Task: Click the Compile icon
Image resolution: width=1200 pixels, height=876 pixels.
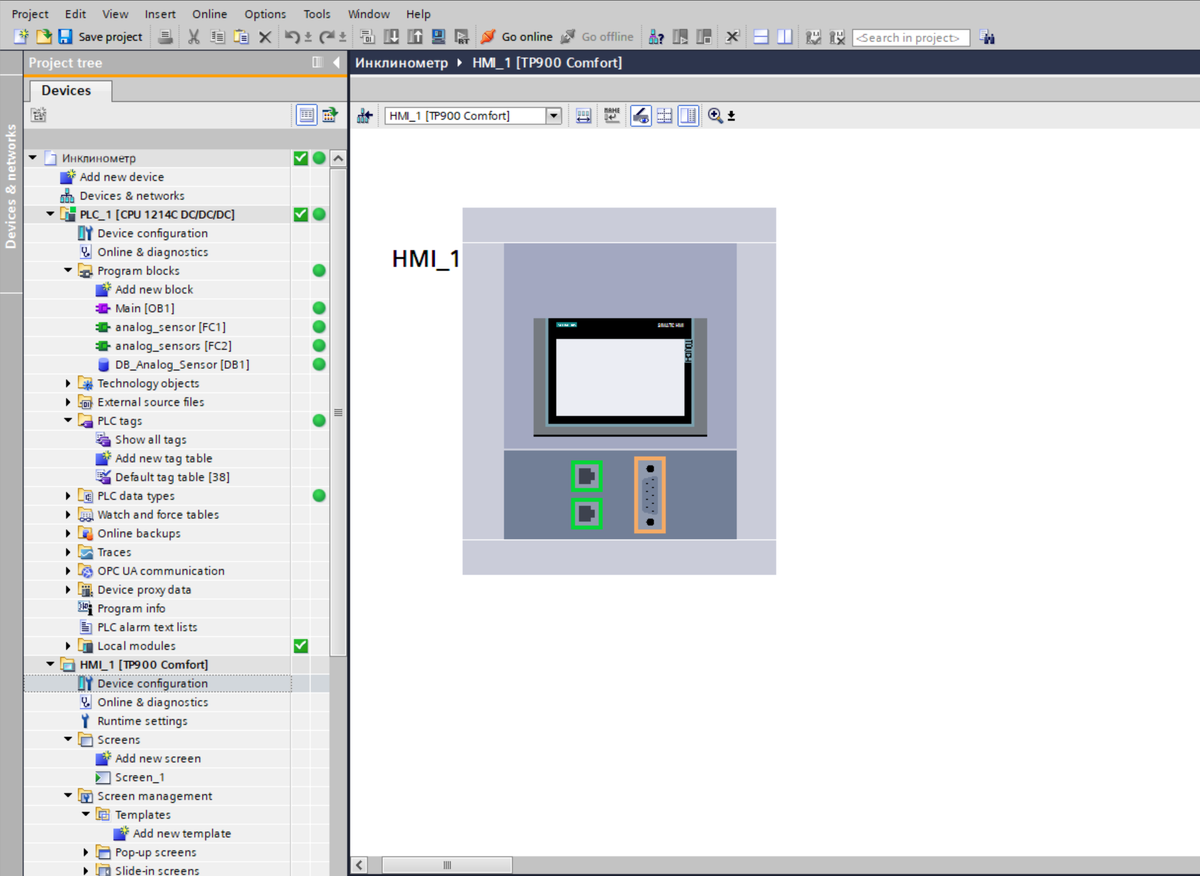Action: pyautogui.click(x=367, y=37)
